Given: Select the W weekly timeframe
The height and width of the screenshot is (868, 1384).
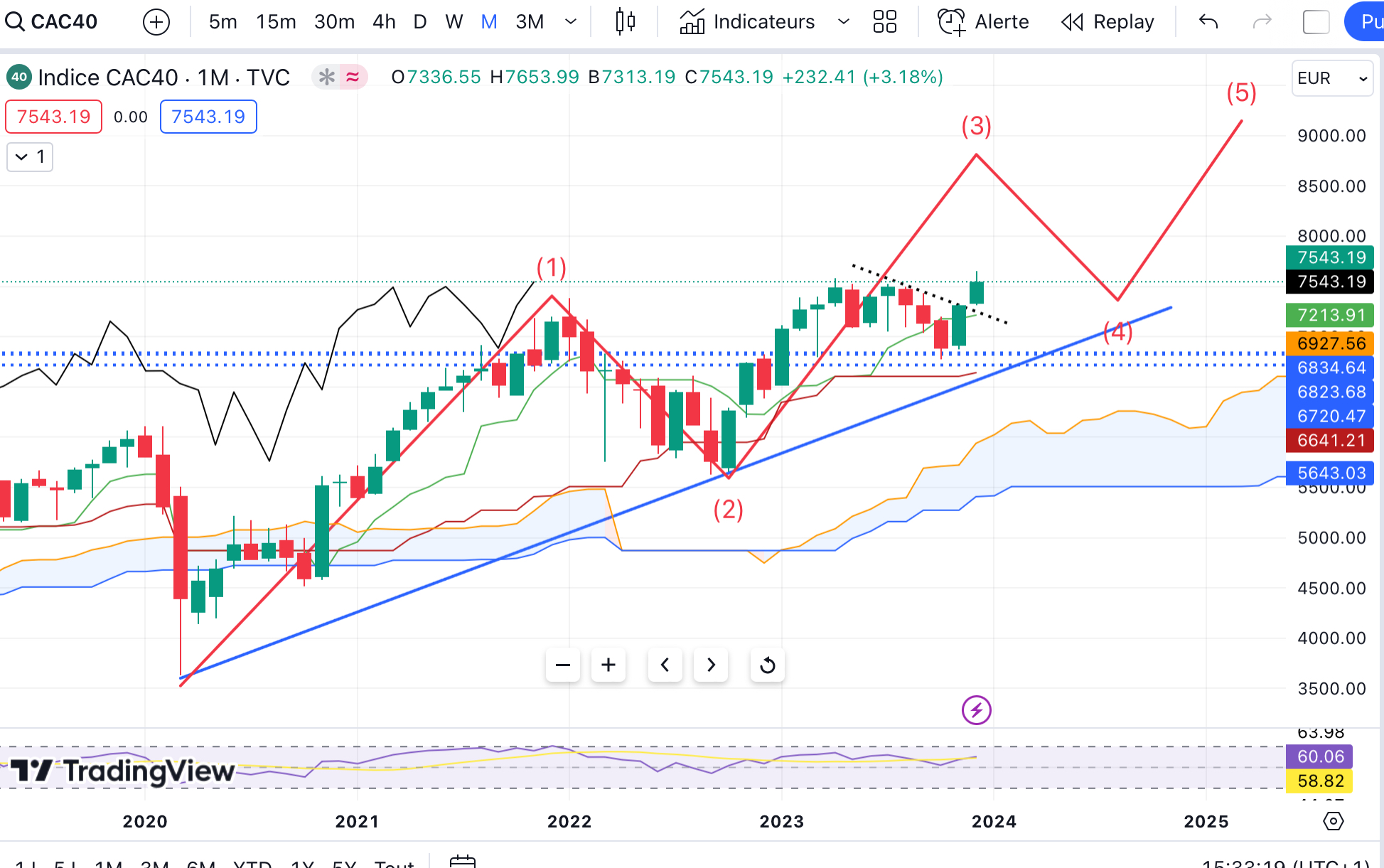Looking at the screenshot, I should [454, 22].
